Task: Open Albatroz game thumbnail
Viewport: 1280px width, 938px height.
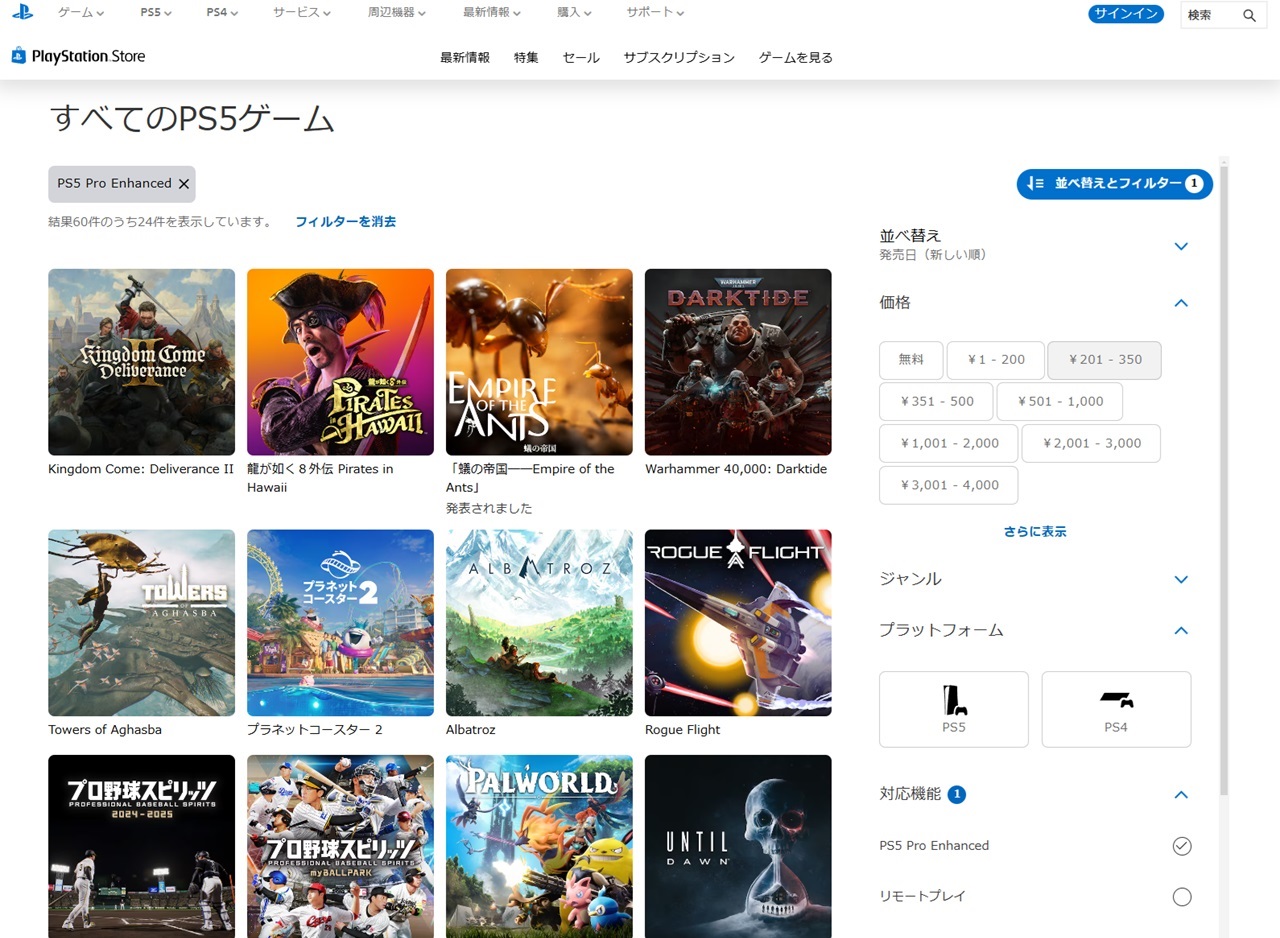Action: point(539,623)
